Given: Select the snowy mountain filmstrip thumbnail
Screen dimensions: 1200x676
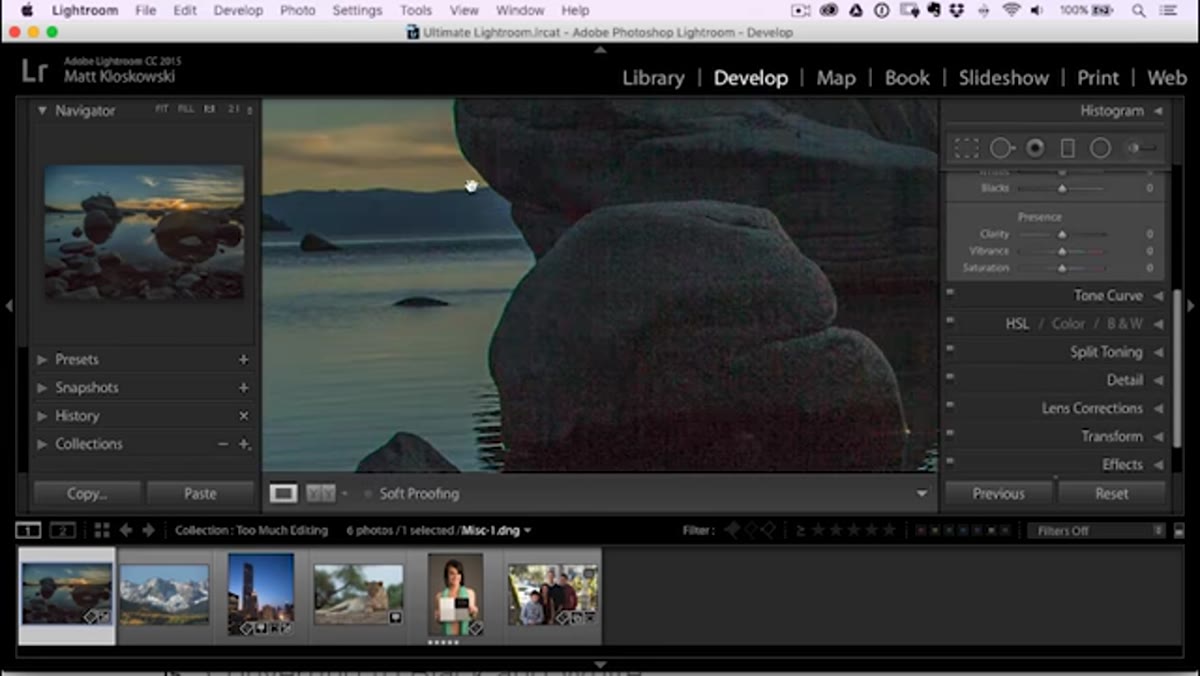Looking at the screenshot, I should 164,593.
